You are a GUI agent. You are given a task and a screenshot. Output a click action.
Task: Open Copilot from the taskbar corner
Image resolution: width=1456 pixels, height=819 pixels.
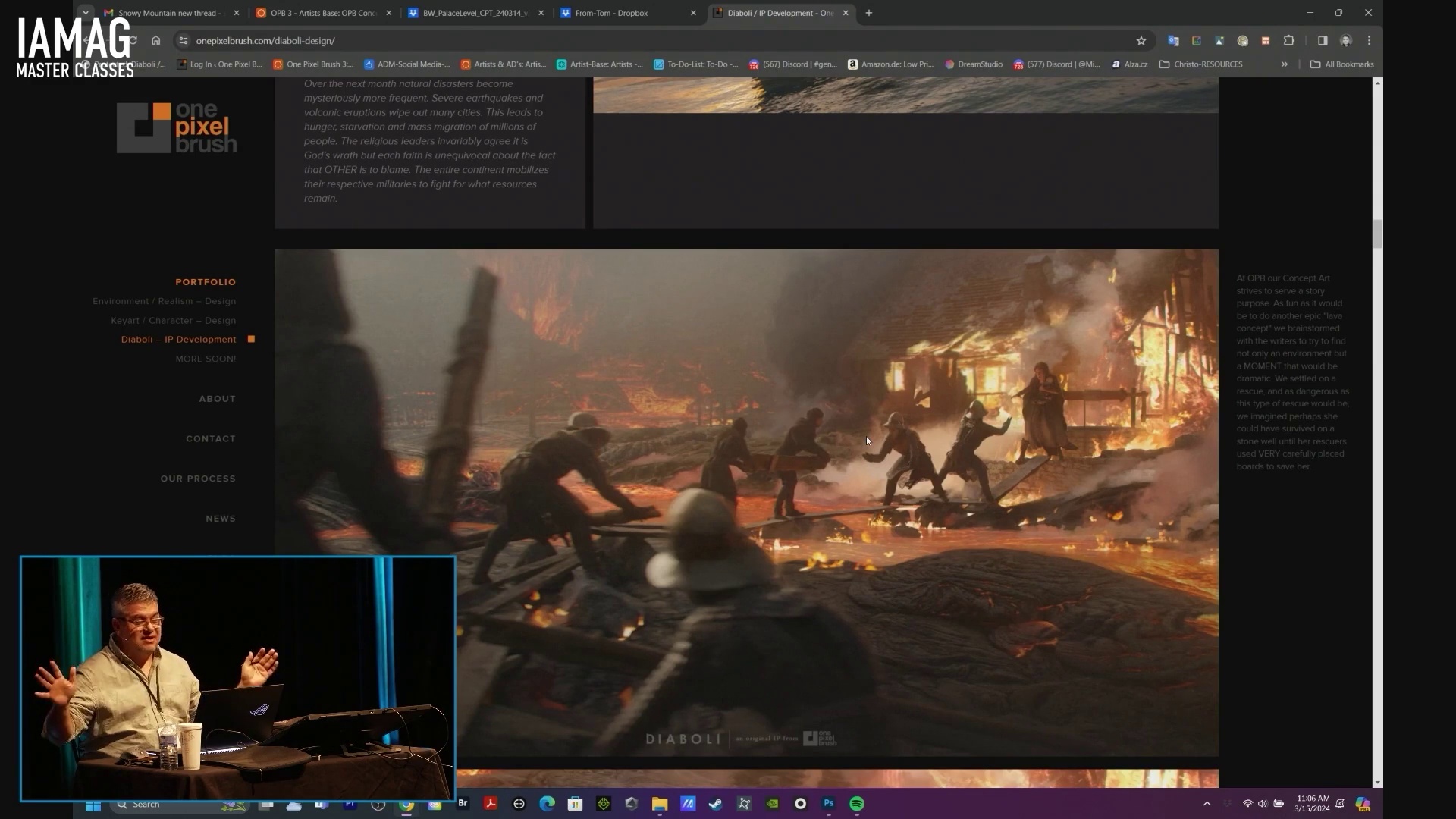click(x=1363, y=804)
